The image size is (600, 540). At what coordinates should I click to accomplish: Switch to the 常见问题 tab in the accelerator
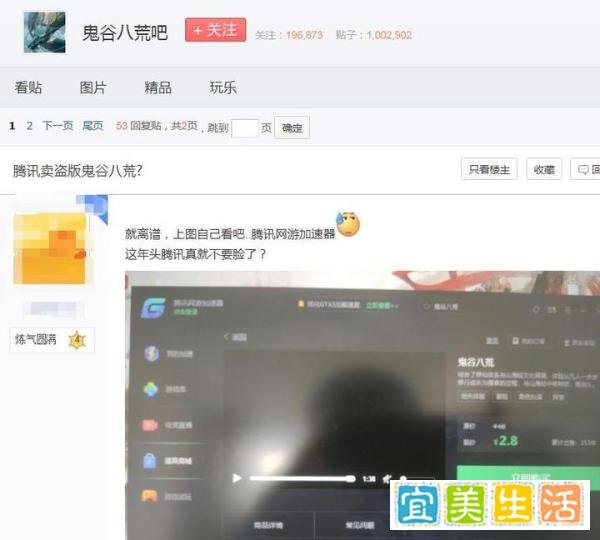[360, 525]
